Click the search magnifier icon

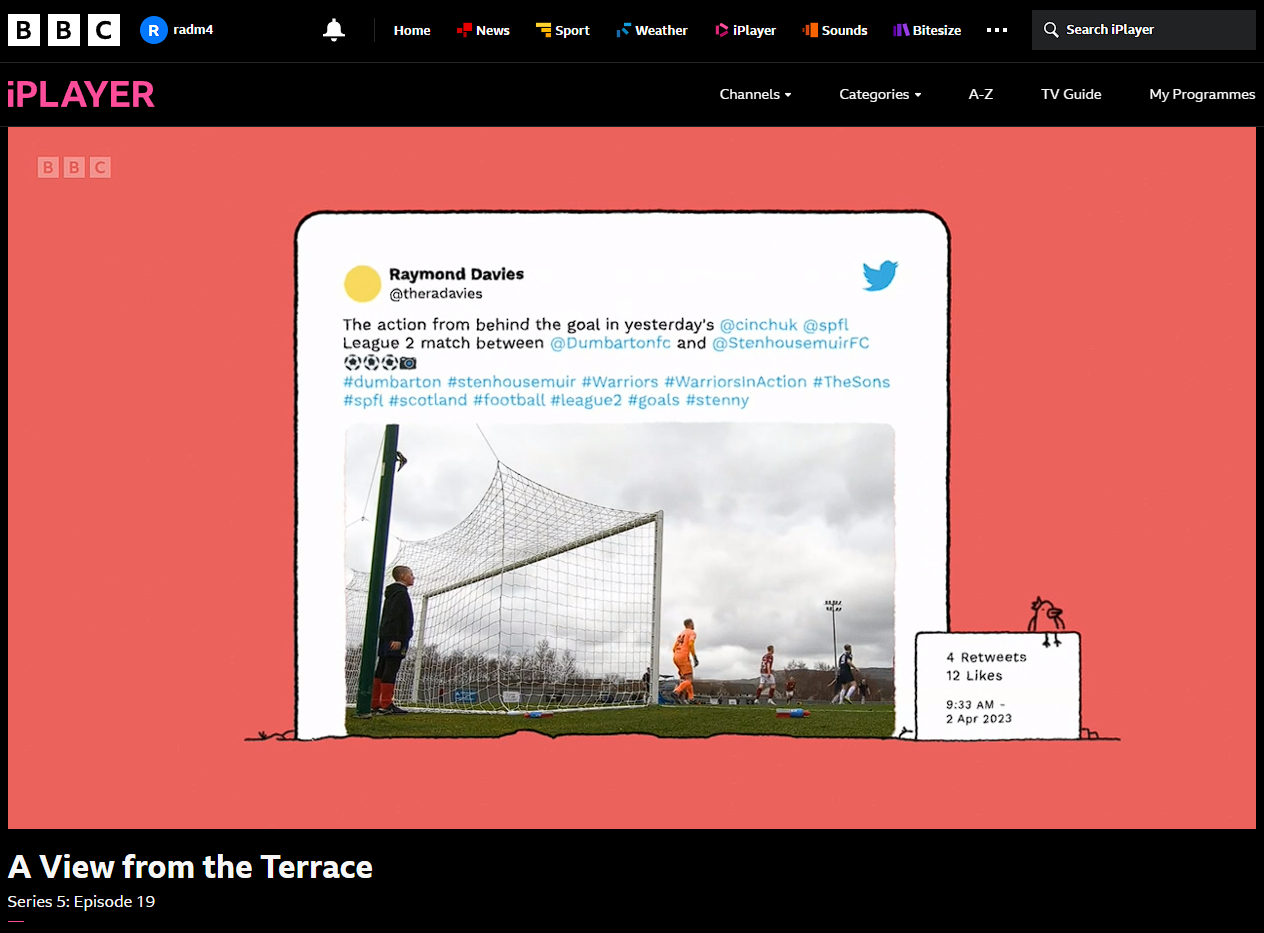tap(1051, 30)
